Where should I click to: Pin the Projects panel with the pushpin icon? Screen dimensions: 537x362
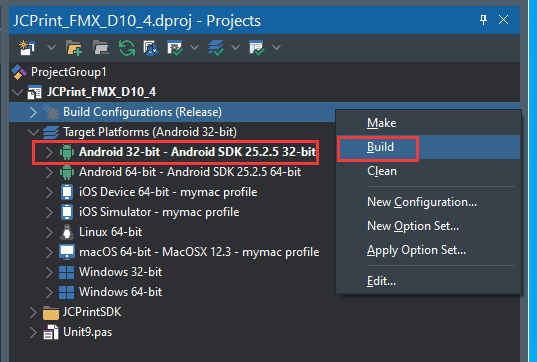pos(484,20)
